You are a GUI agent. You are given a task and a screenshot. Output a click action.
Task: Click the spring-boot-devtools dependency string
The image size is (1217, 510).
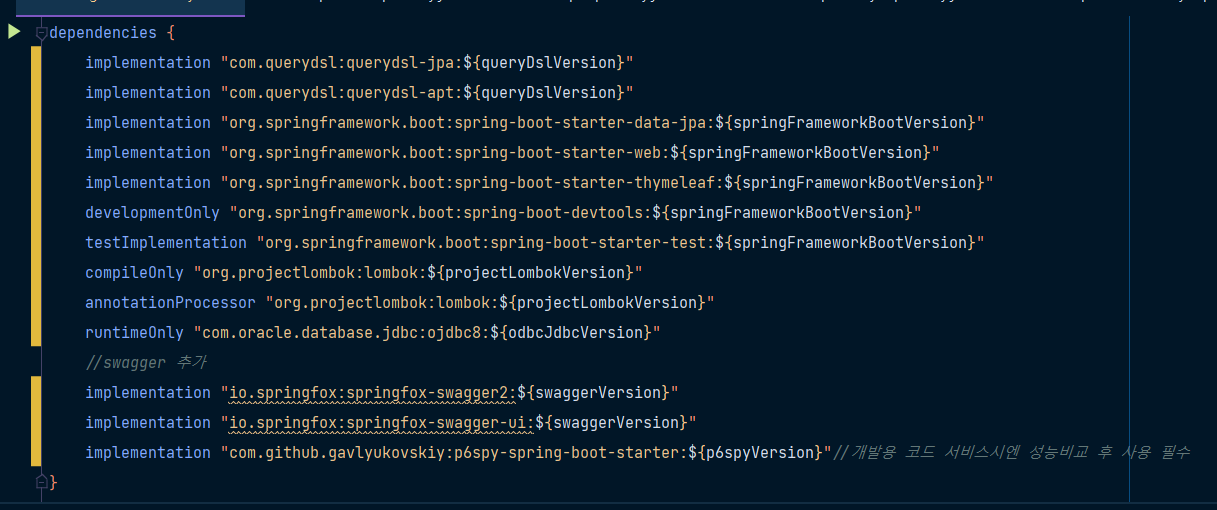(575, 213)
